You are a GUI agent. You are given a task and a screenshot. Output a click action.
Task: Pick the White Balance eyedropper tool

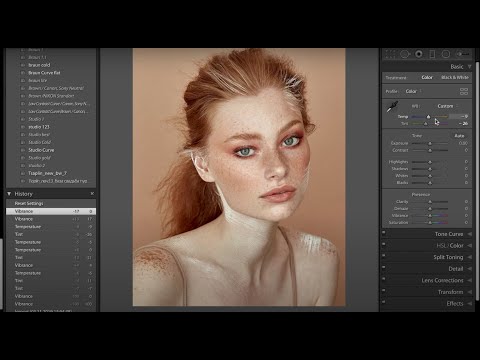392,107
